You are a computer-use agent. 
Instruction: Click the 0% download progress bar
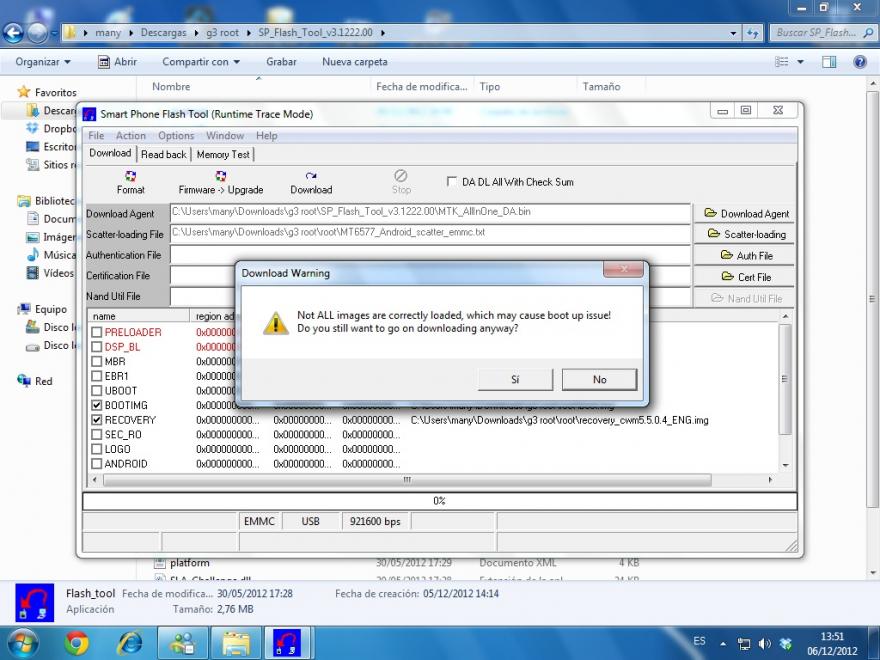click(x=439, y=501)
